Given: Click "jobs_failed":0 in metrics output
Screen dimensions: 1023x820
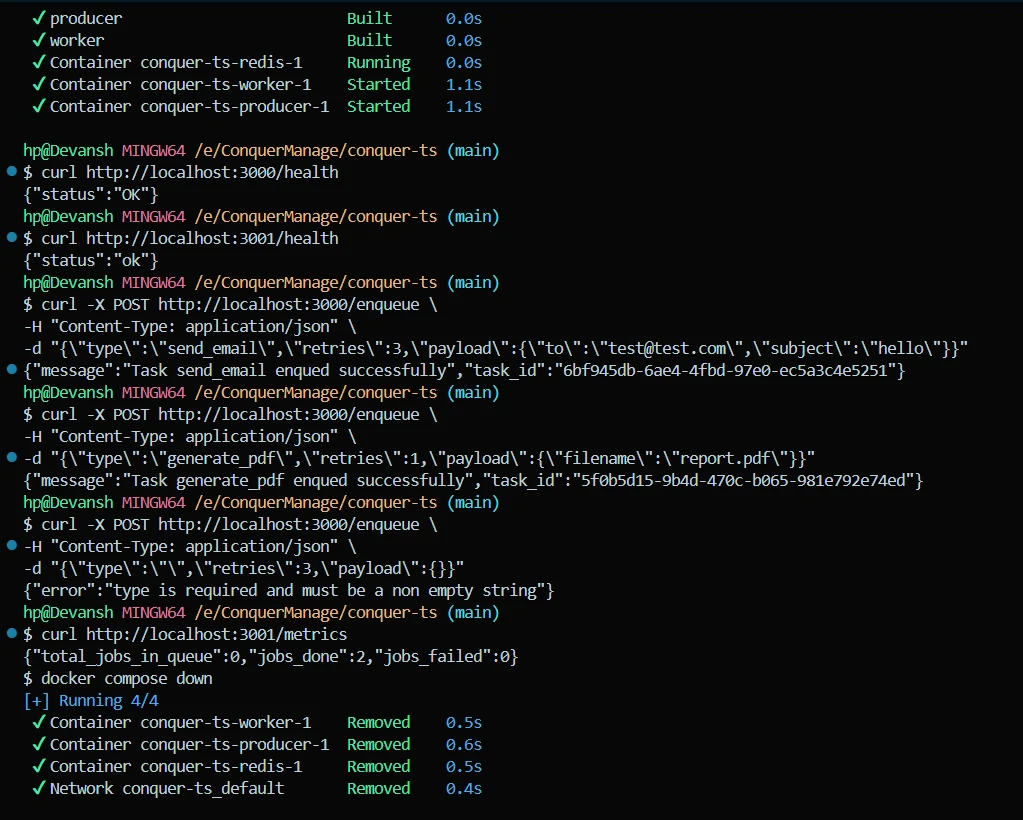Looking at the screenshot, I should [x=444, y=656].
